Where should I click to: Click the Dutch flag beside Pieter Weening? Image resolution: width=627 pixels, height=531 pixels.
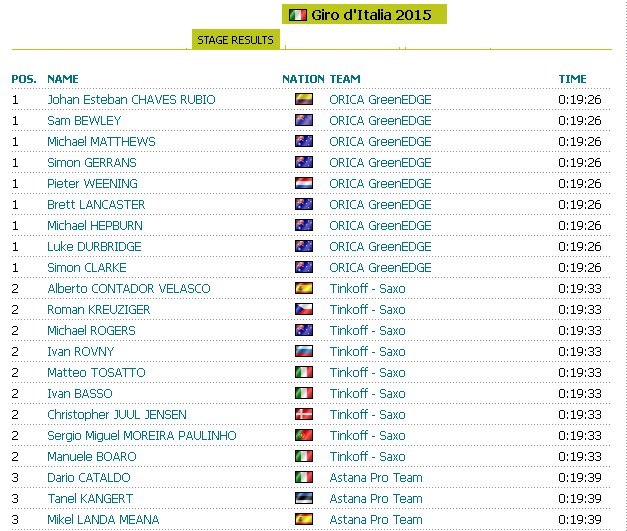[304, 183]
